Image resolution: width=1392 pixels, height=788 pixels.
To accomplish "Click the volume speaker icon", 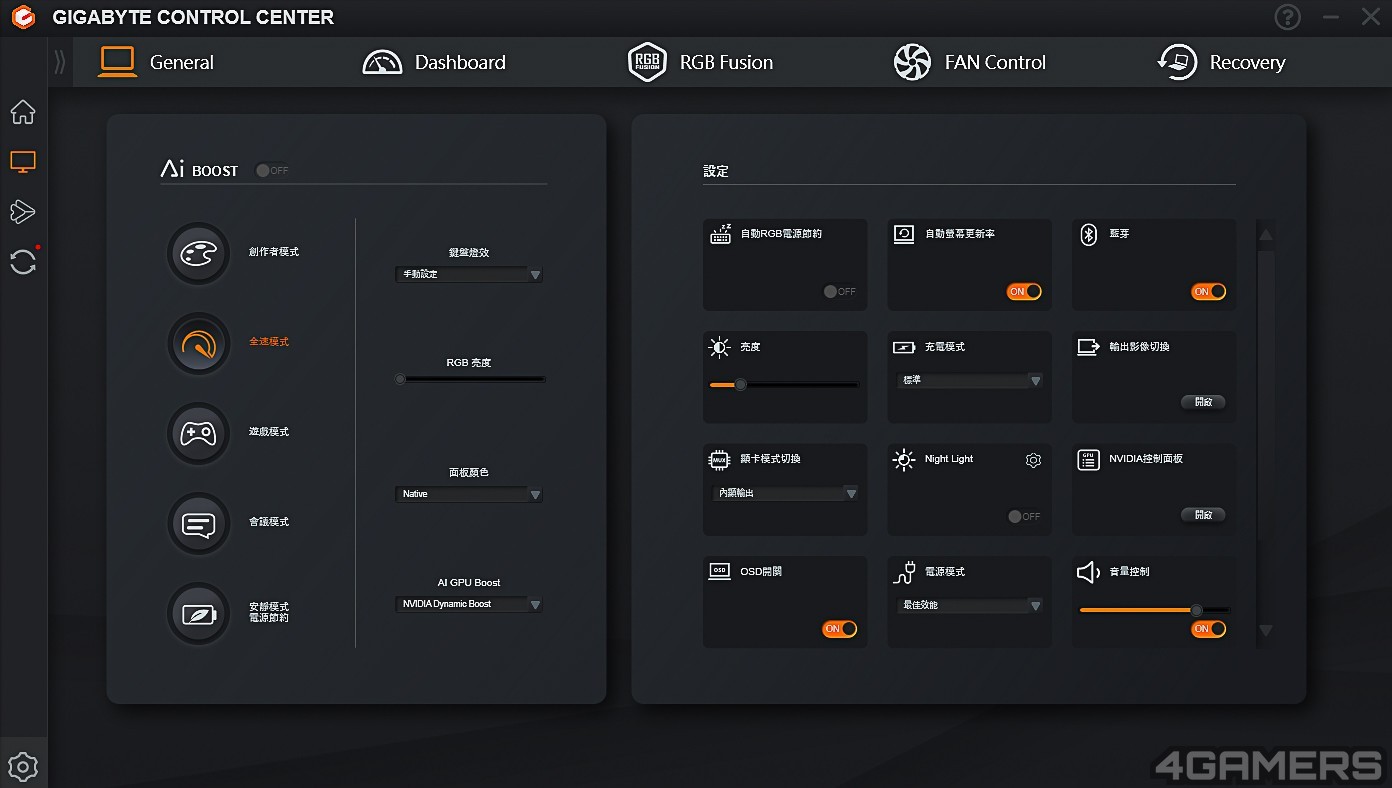I will point(1088,572).
